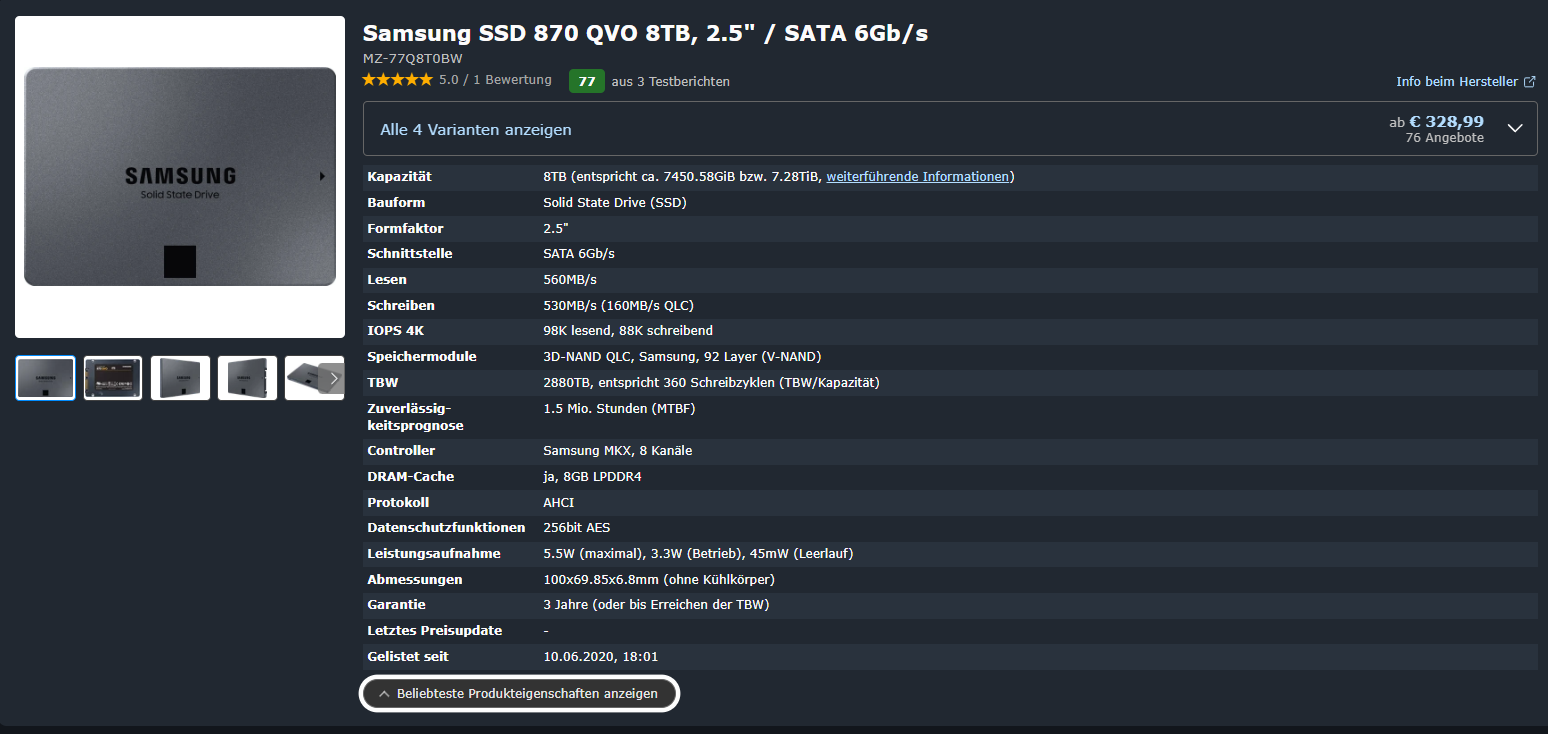Open aus 3 Testberichten reviews
1548x734 pixels.
coord(671,82)
